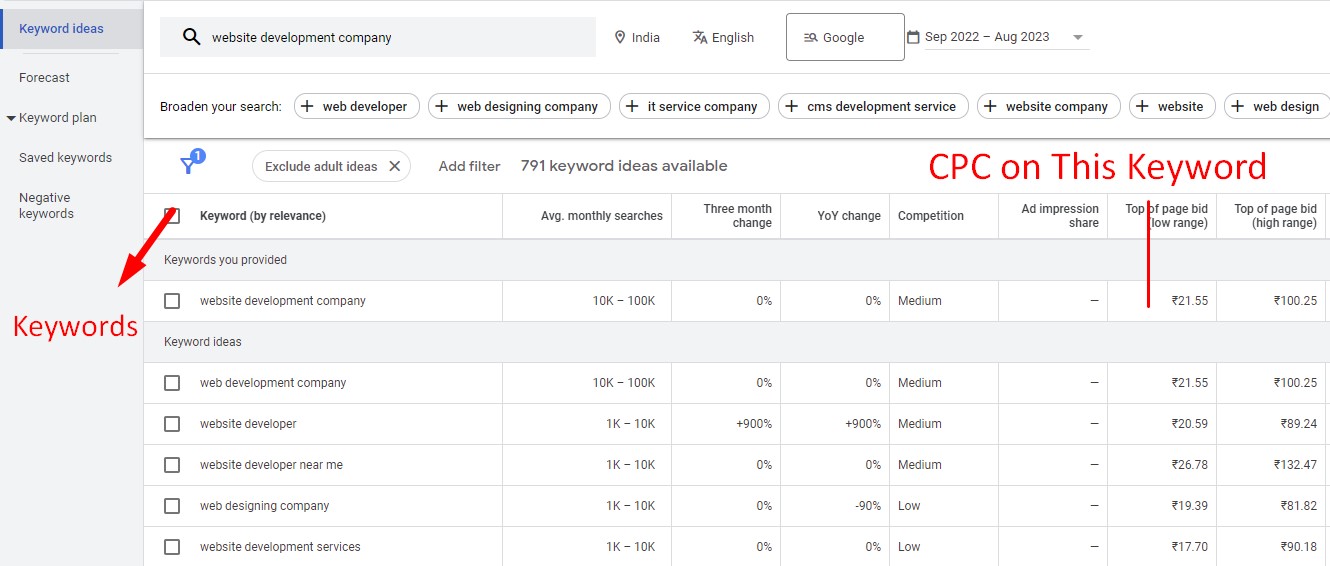Image resolution: width=1330 pixels, height=566 pixels.
Task: Open the date range dropdown arrow
Action: [x=1078, y=38]
